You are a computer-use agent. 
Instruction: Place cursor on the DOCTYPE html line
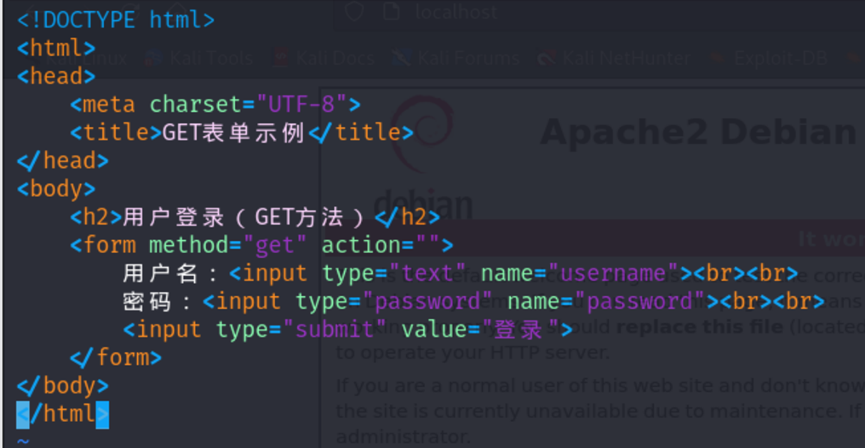click(x=115, y=19)
